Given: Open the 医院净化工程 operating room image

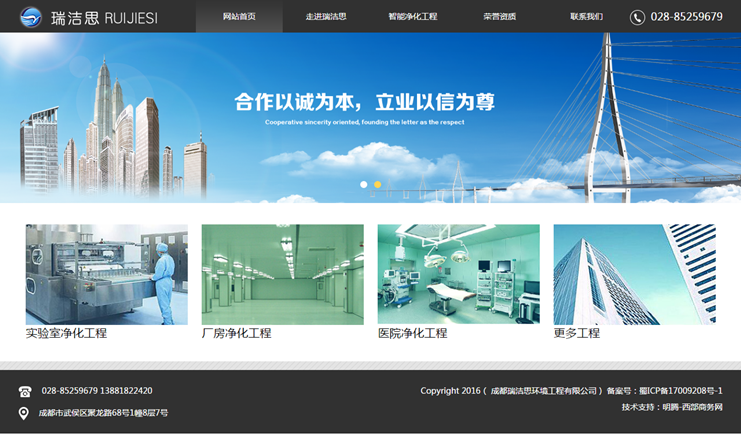Looking at the screenshot, I should pyautogui.click(x=458, y=274).
